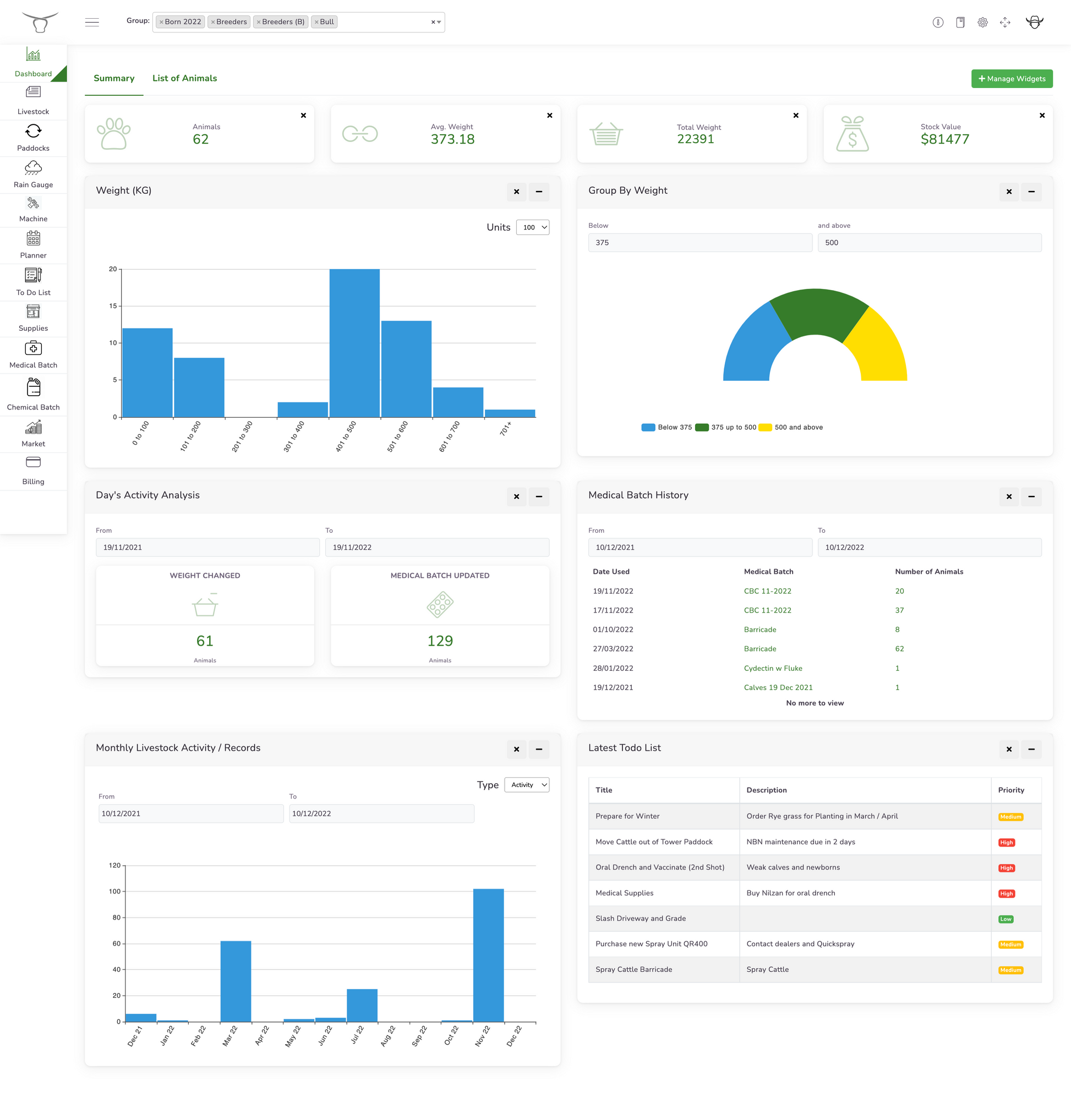Select the Summary tab
This screenshot has width=1071, height=1120.
pyautogui.click(x=113, y=78)
